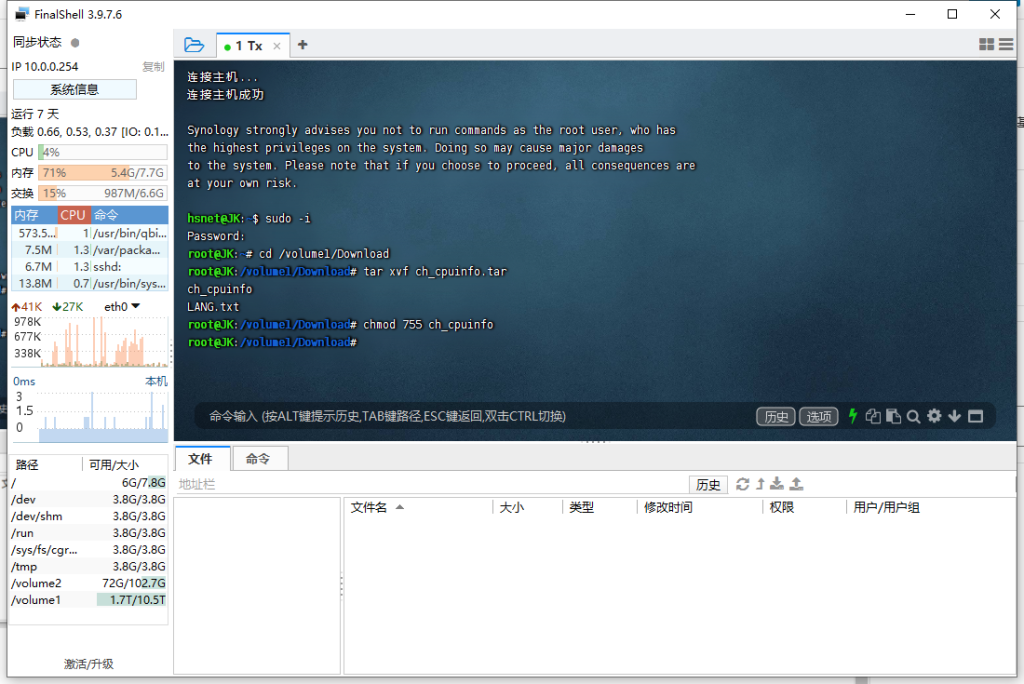The image size is (1024, 684).
Task: Select the /usr/bin/qbi... process row
Action: click(89, 233)
